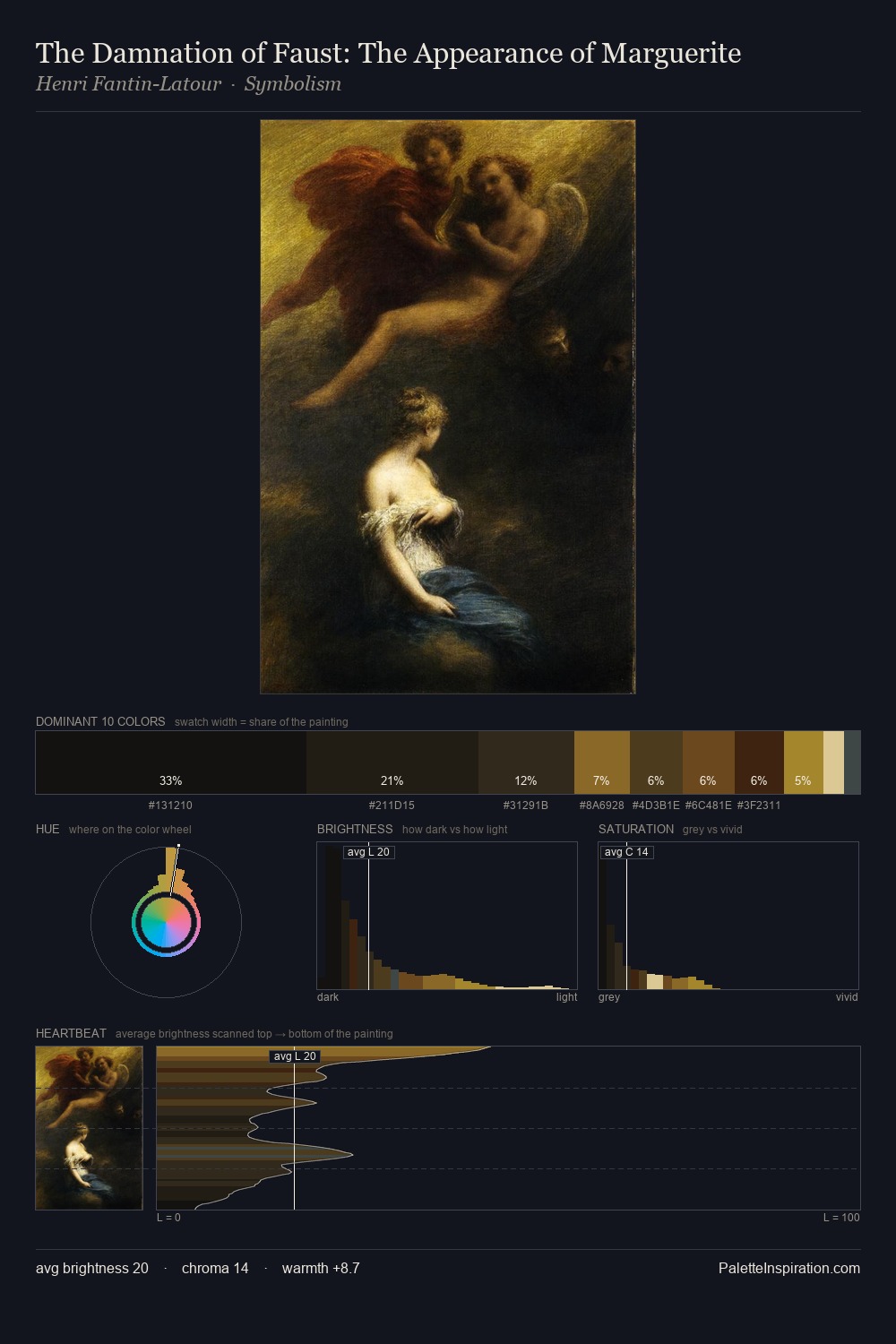Click 'avg brightness 20' footer text
The image size is (896, 1344).
click(92, 1268)
